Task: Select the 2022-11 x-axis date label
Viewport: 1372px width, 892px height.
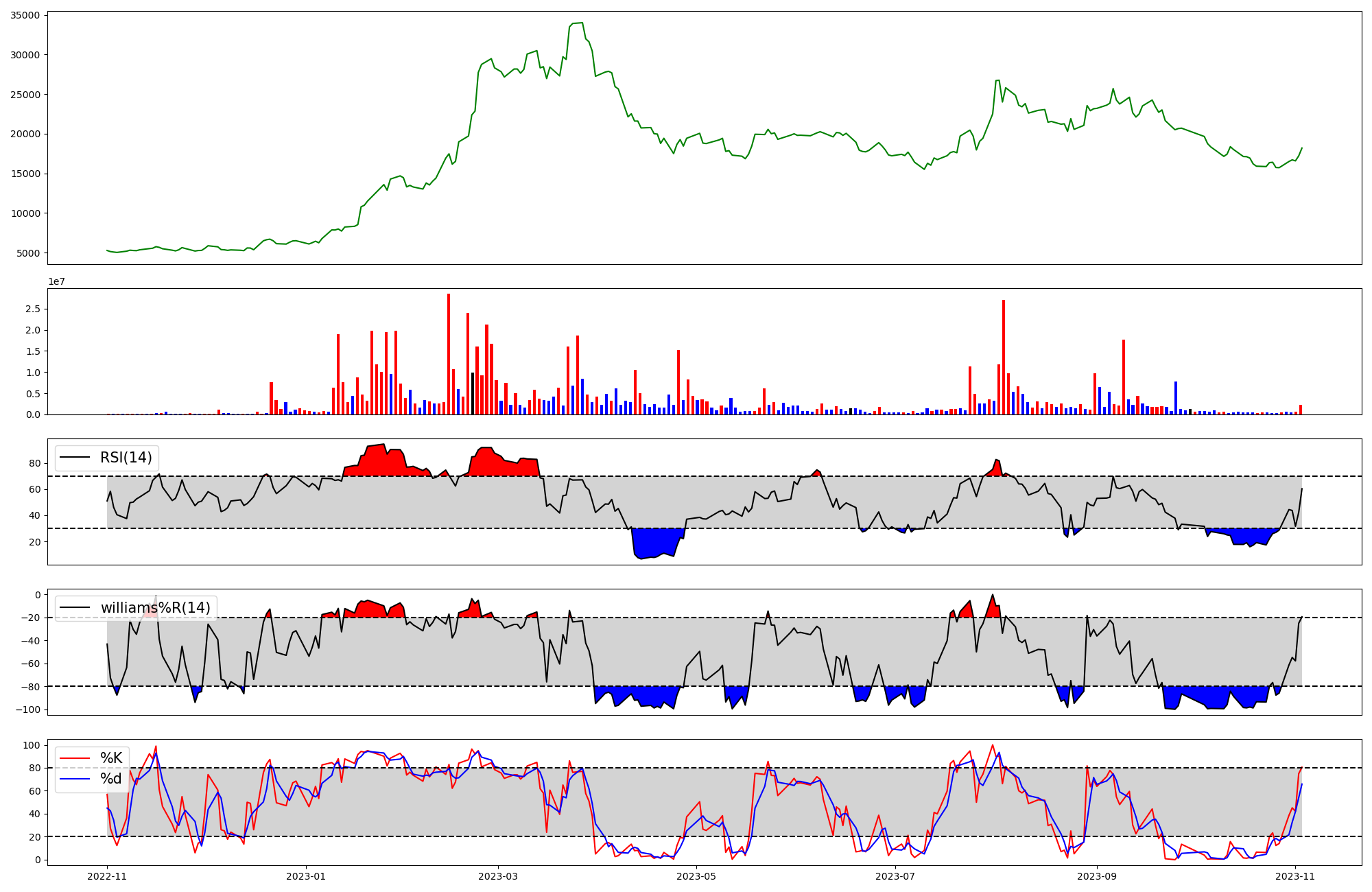Action: point(107,876)
